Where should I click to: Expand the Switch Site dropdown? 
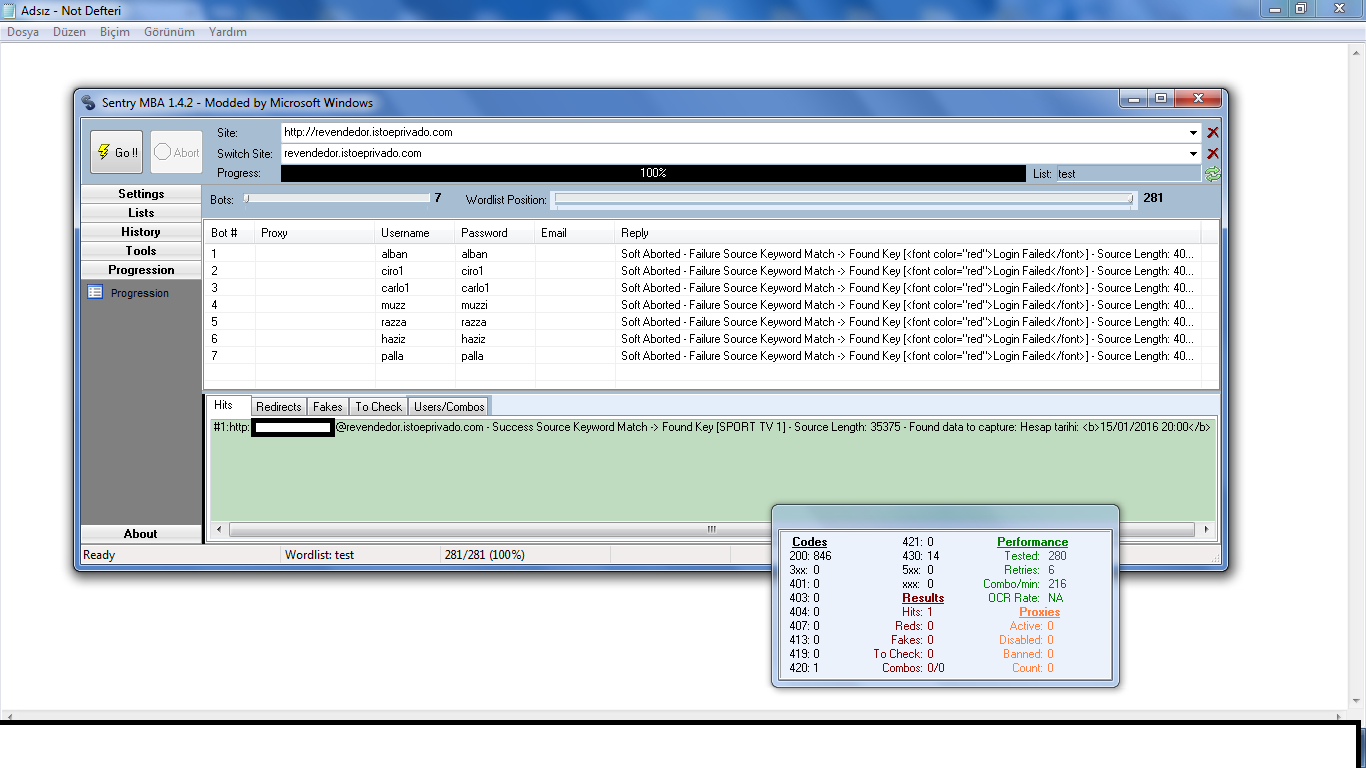tap(1194, 153)
